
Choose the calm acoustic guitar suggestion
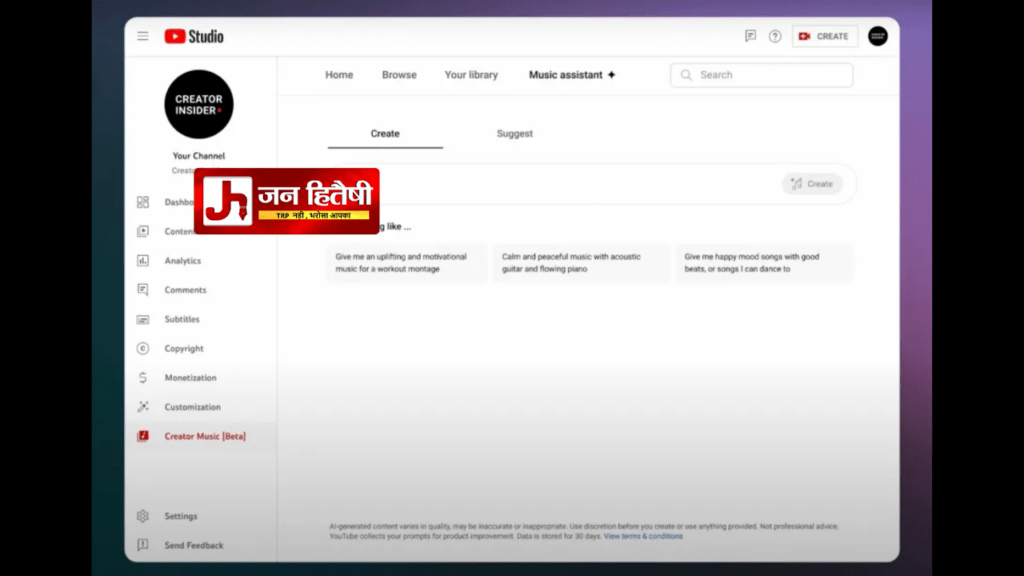click(x=581, y=263)
